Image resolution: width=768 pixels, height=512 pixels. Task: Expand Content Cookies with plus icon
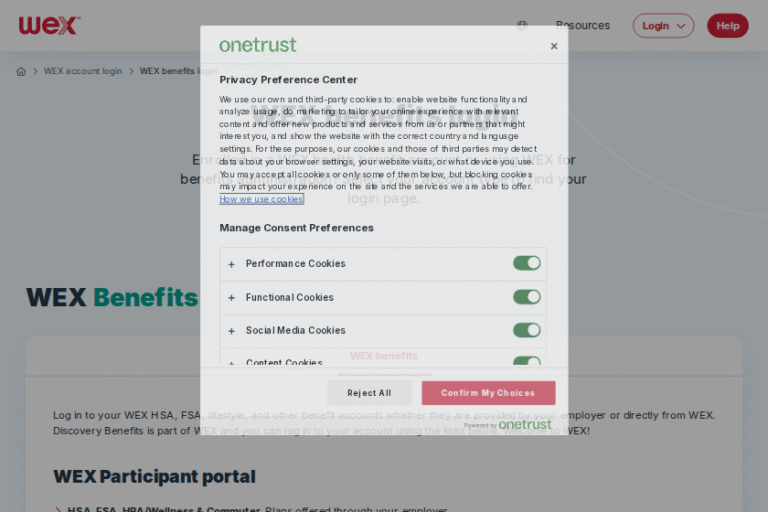(x=232, y=363)
